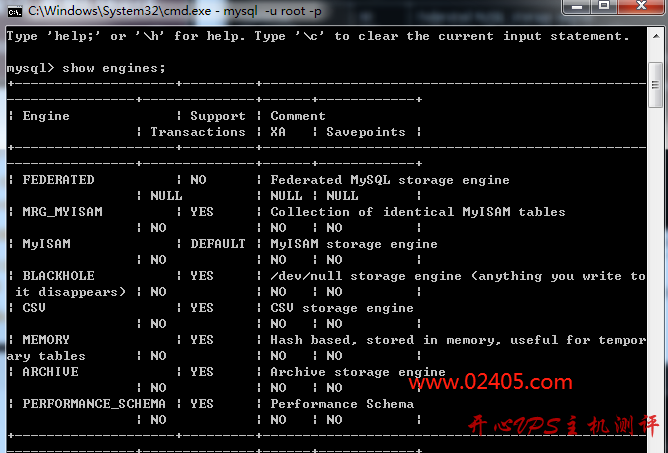Click 'Collection of identical MyISAM tables' comment
This screenshot has height=453, width=668.
coord(418,212)
